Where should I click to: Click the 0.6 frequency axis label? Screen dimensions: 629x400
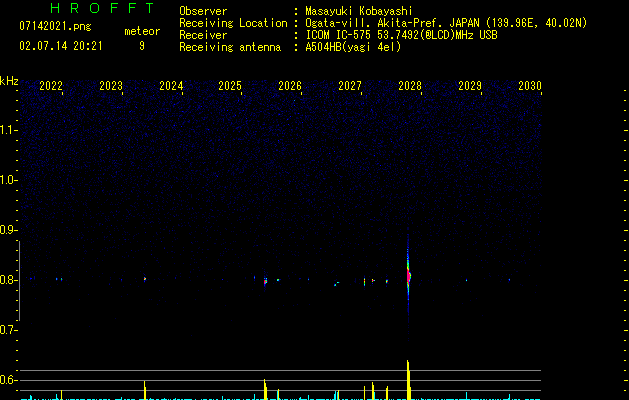(x=7, y=380)
